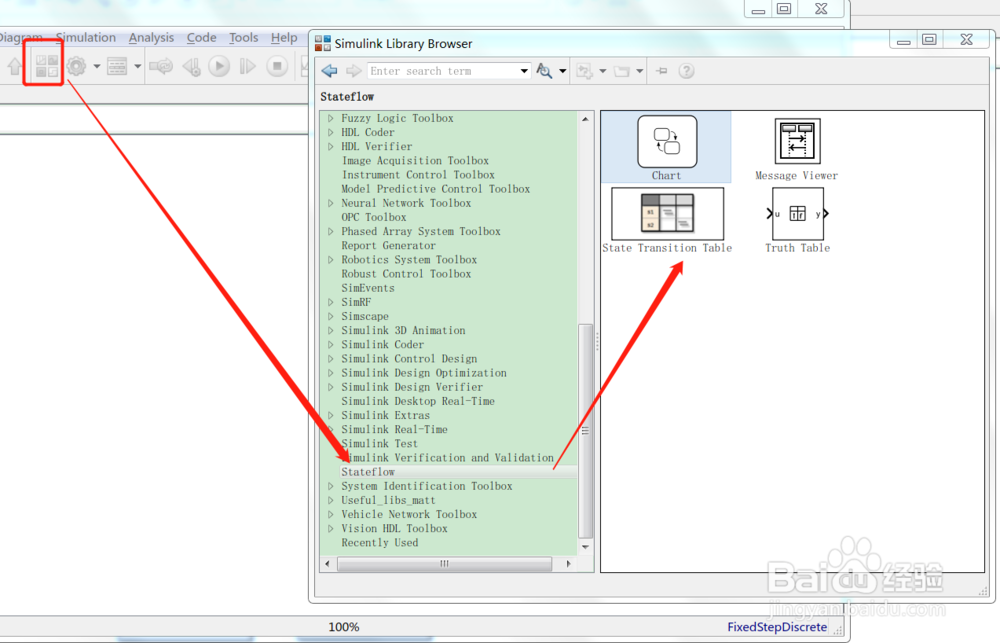Screen dimensions: 1000x643
Task: Open the Analysis menu
Action: (151, 38)
